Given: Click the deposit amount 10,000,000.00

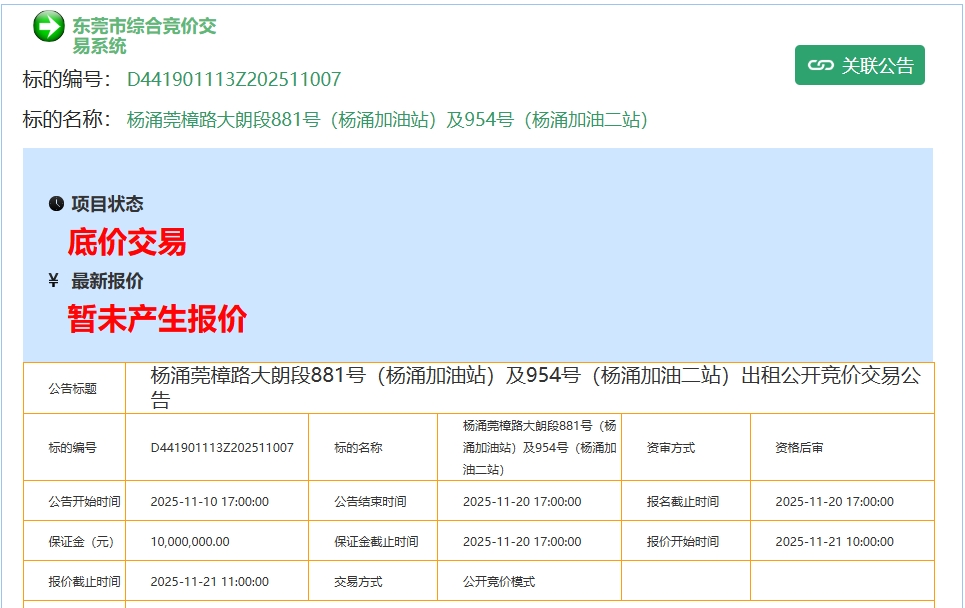Looking at the screenshot, I should (190, 542).
